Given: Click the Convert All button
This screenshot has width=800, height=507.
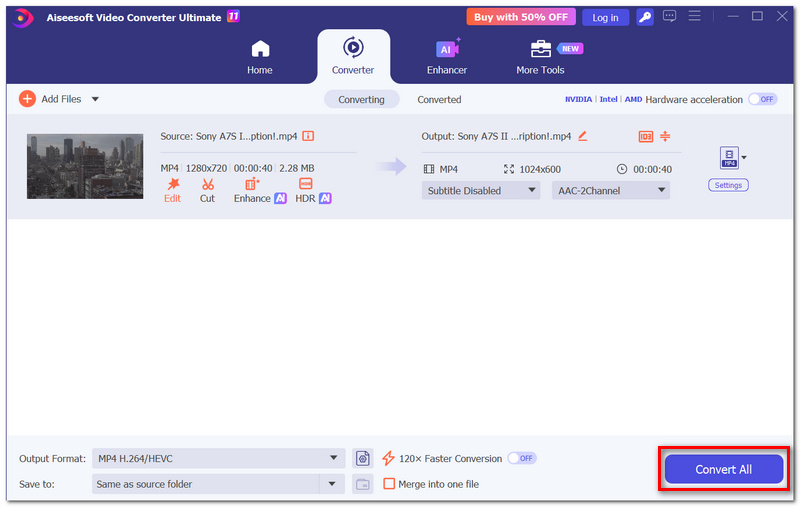Looking at the screenshot, I should pos(723,469).
